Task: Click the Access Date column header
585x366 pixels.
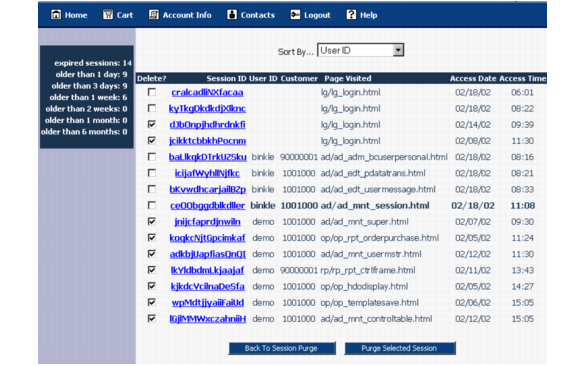Action: coord(473,78)
